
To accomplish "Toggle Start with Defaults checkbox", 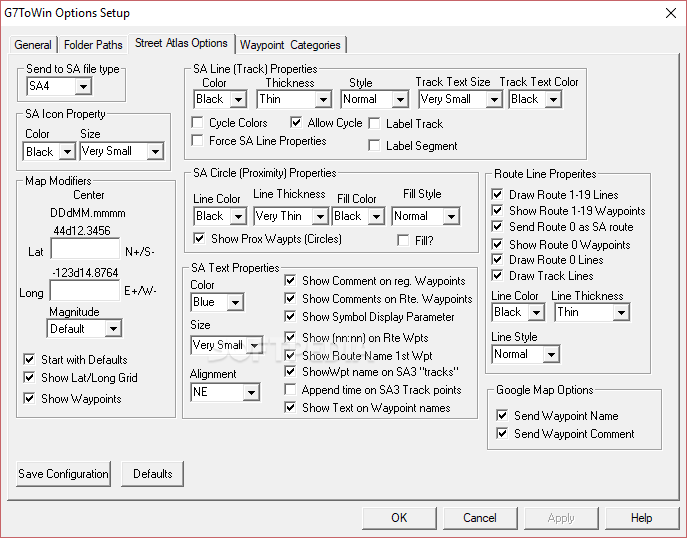I will pyautogui.click(x=29, y=360).
